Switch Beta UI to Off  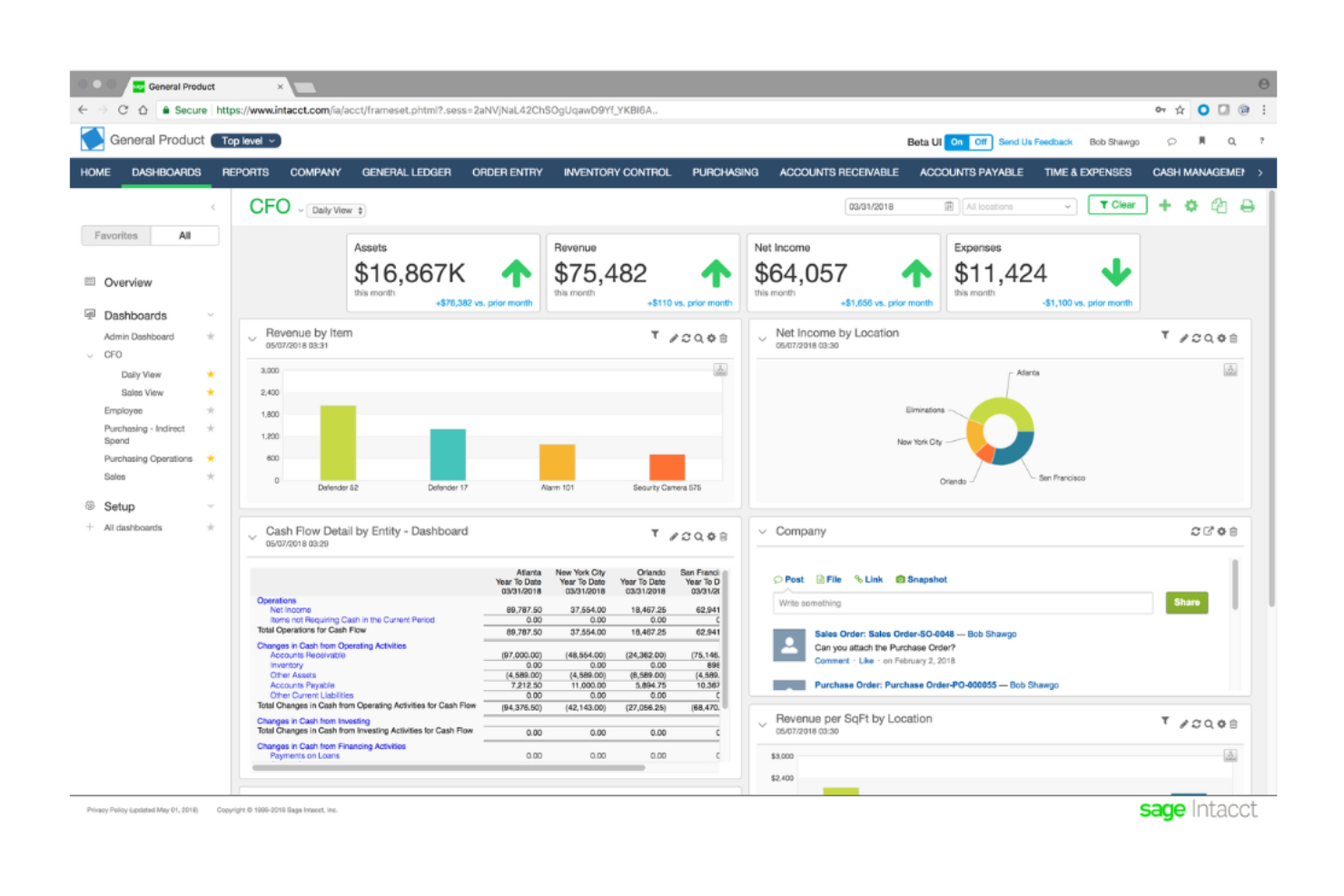click(x=980, y=142)
